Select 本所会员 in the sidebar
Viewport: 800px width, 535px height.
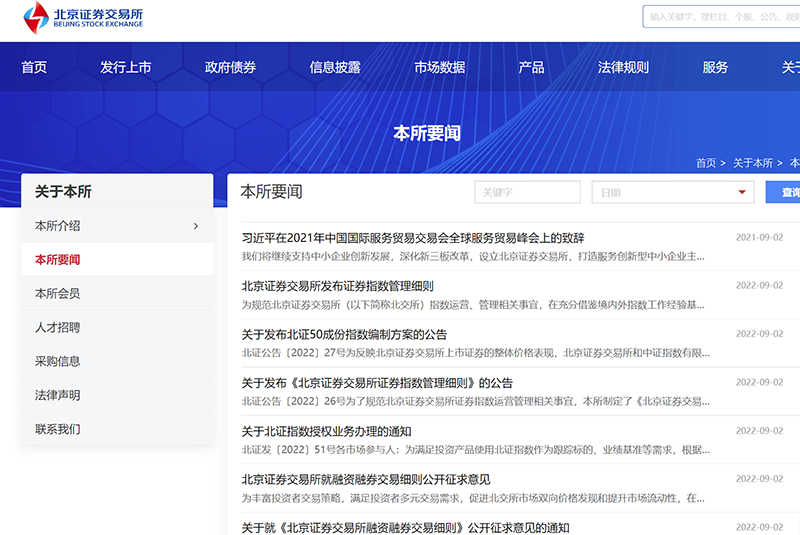[117, 293]
